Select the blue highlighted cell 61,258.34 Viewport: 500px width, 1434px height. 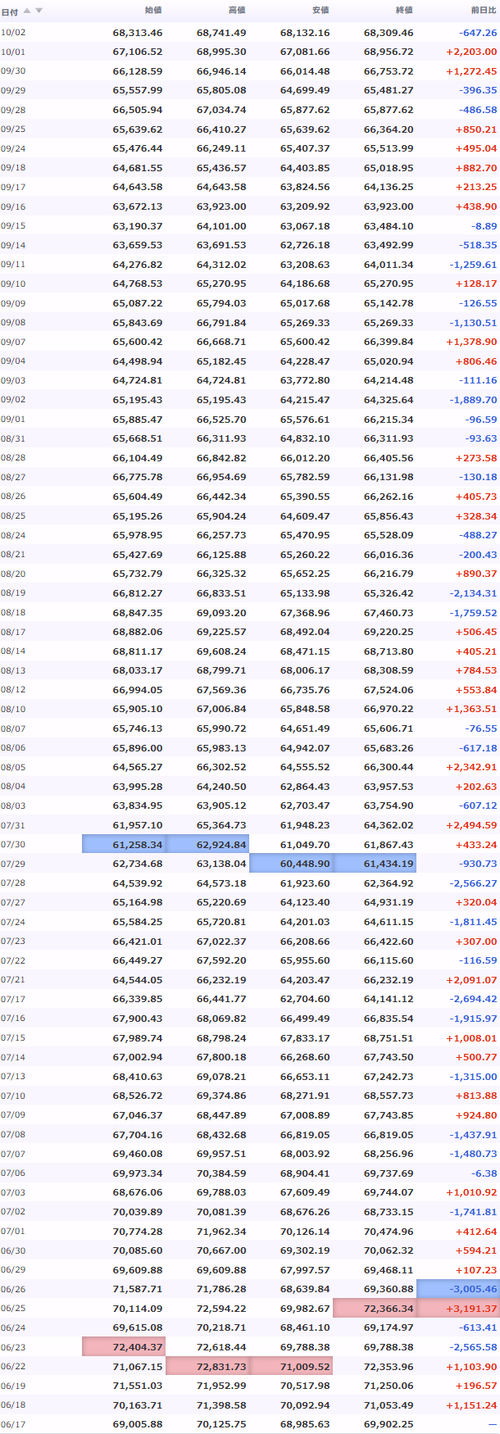coord(123,844)
